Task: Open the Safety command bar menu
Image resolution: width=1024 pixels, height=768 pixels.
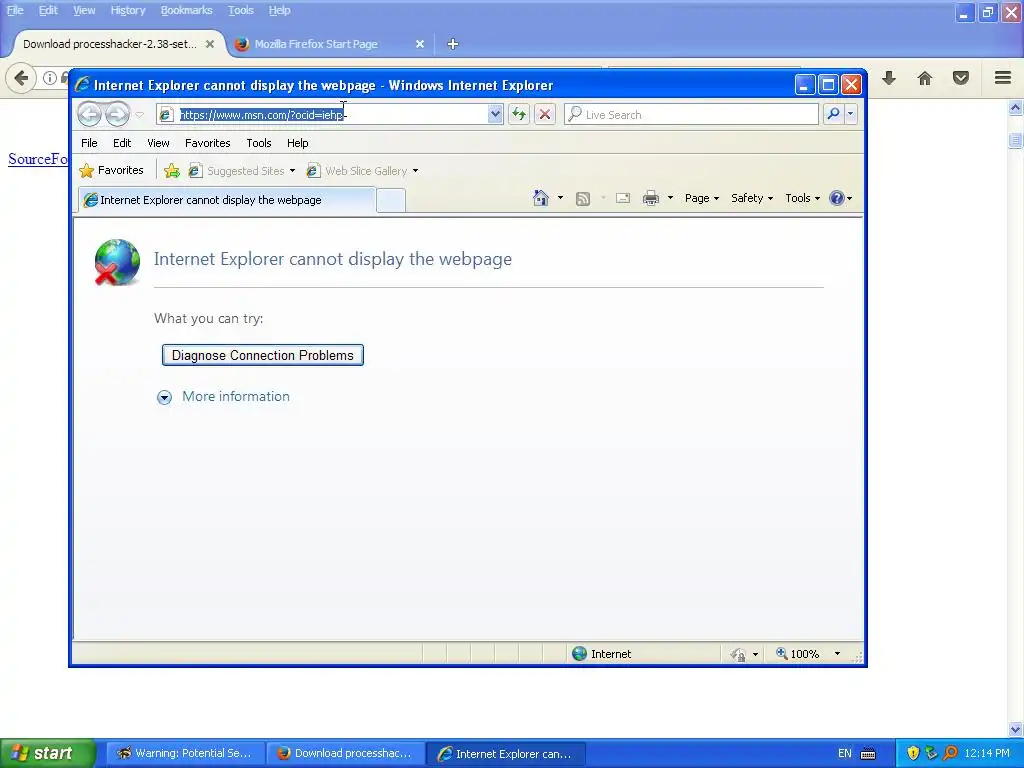Action: tap(752, 198)
